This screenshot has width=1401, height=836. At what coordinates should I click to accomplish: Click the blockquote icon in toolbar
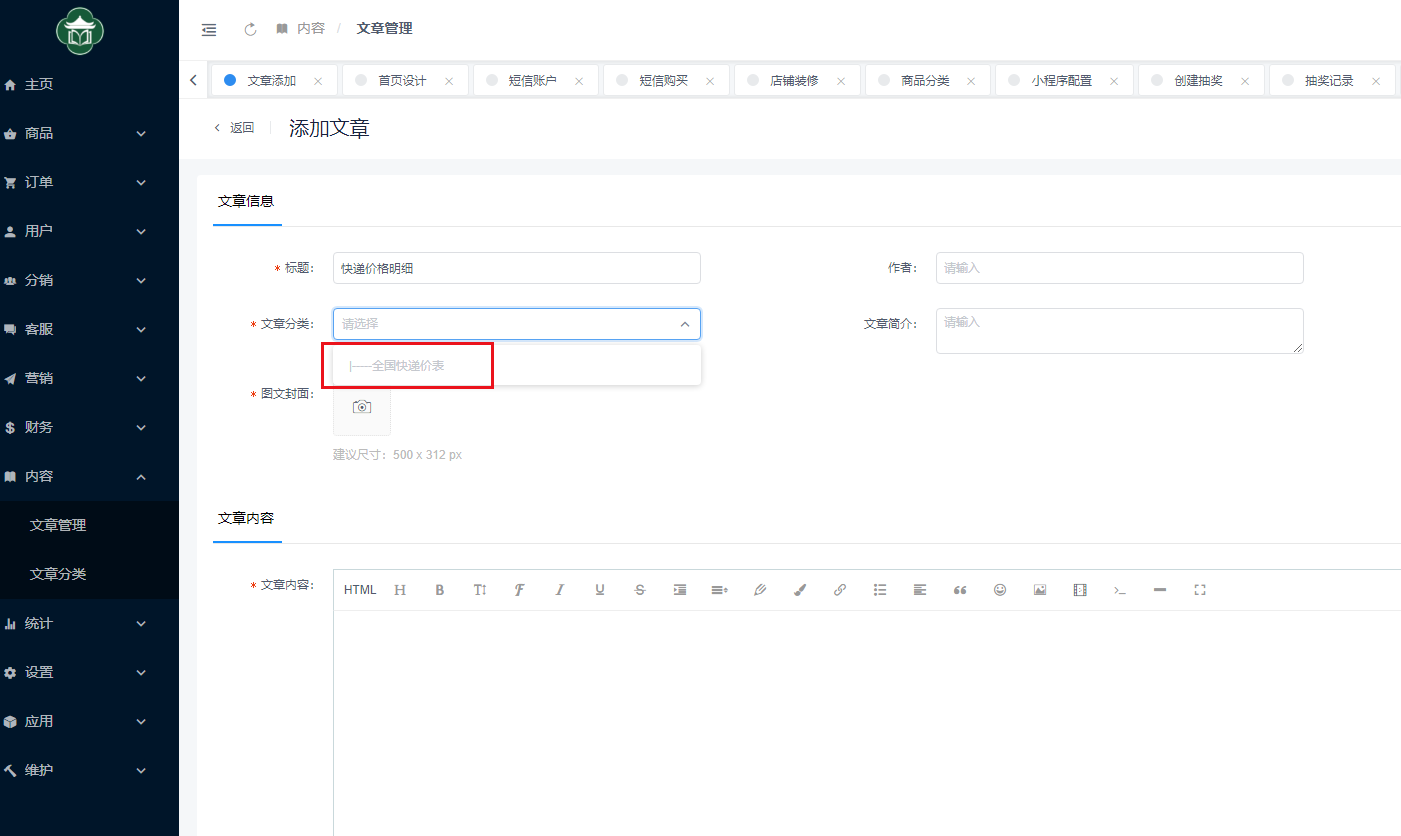tap(960, 590)
